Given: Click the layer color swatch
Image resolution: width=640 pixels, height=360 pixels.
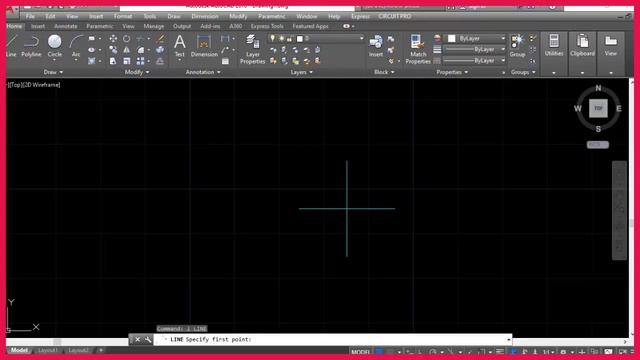Looking at the screenshot, I should pyautogui.click(x=300, y=38).
